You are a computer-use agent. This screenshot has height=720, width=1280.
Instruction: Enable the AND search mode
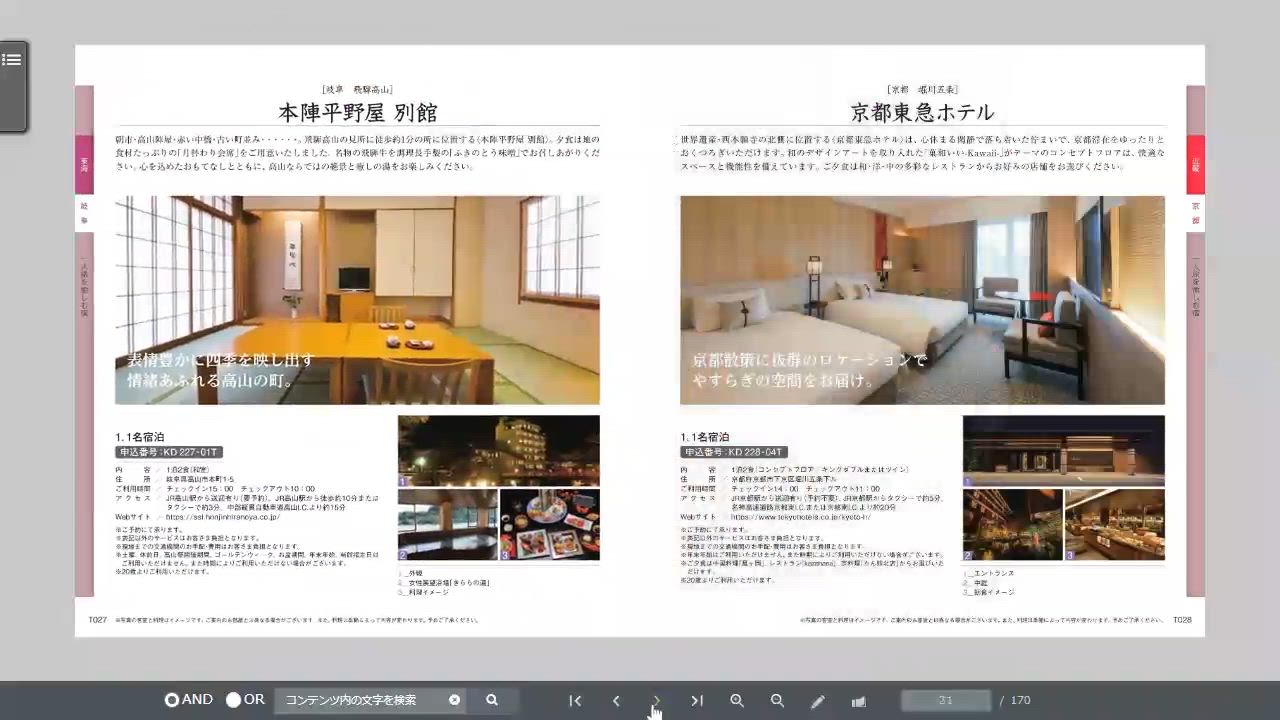coord(171,700)
